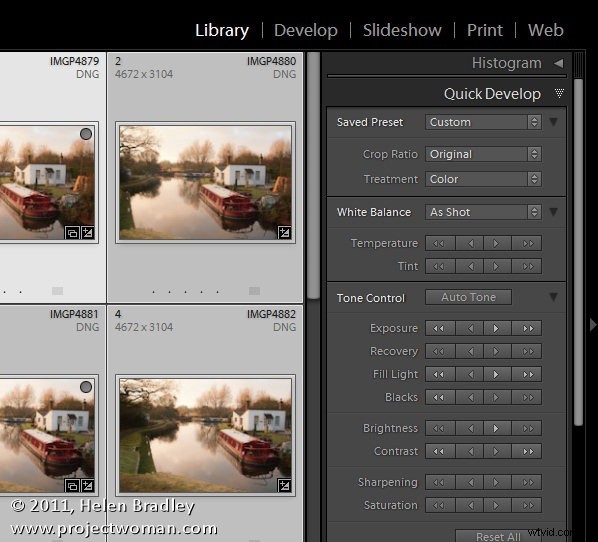Image resolution: width=598 pixels, height=542 pixels.
Task: Collapse the Saved Preset section triangle
Action: pyautogui.click(x=554, y=122)
